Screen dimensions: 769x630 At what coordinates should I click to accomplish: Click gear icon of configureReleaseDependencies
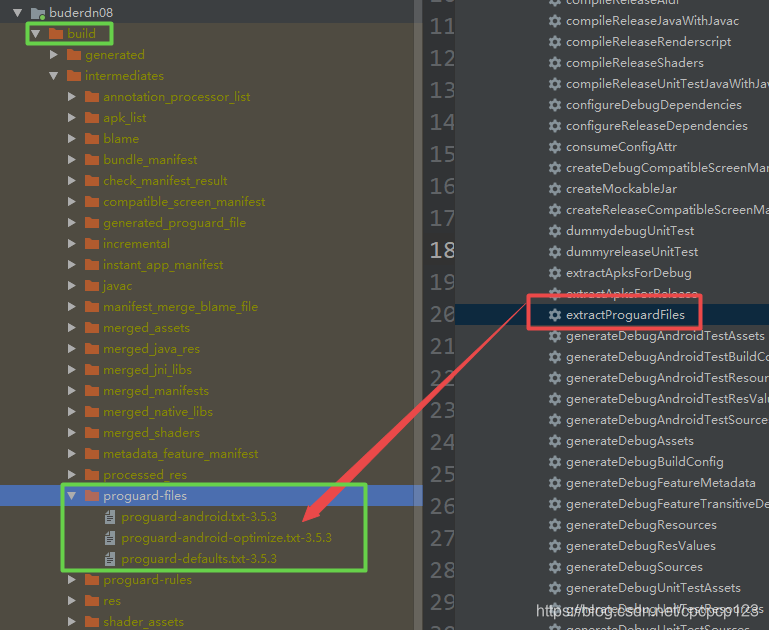click(555, 126)
